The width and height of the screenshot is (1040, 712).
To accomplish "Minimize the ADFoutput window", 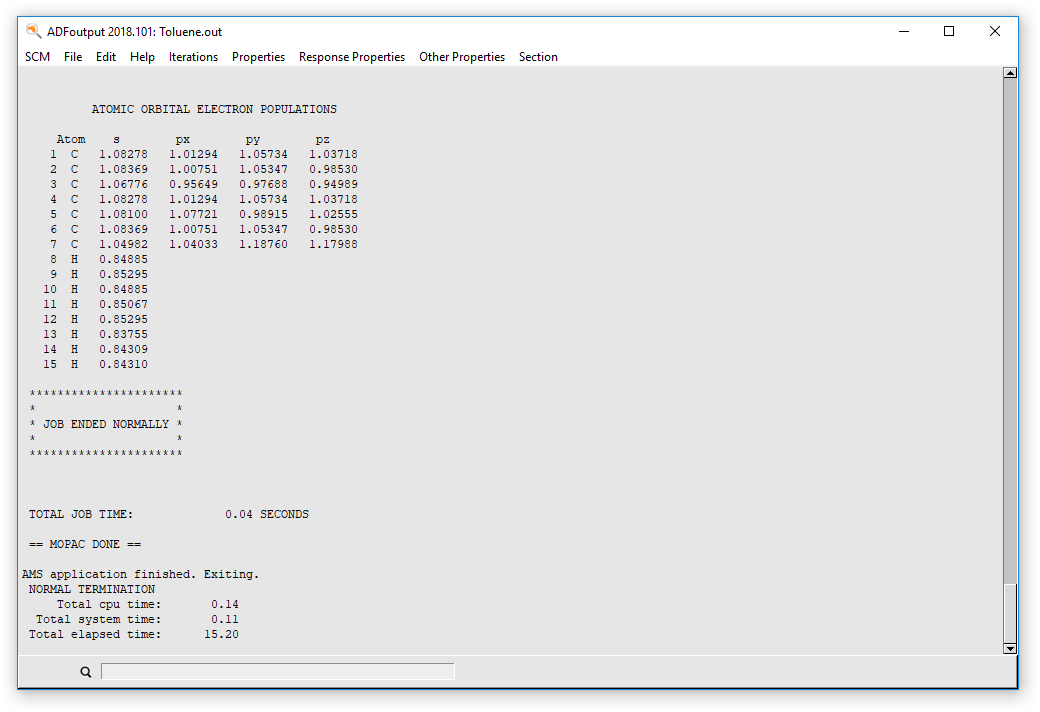I will (x=903, y=31).
